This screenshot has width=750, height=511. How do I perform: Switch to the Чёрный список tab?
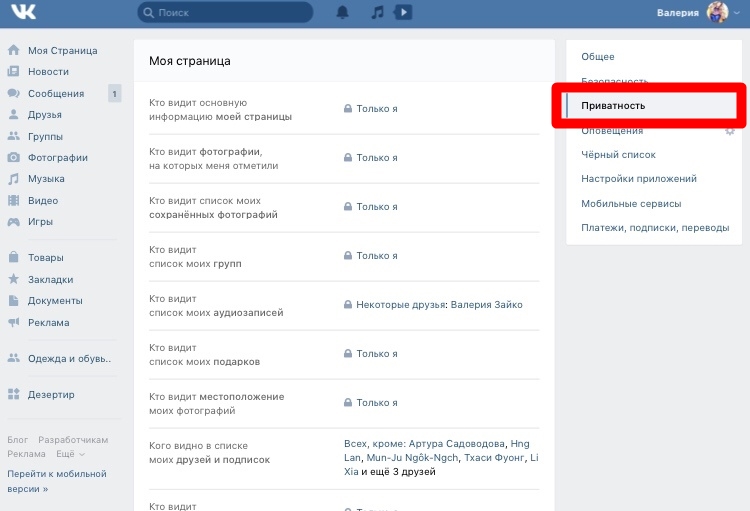[x=618, y=155]
